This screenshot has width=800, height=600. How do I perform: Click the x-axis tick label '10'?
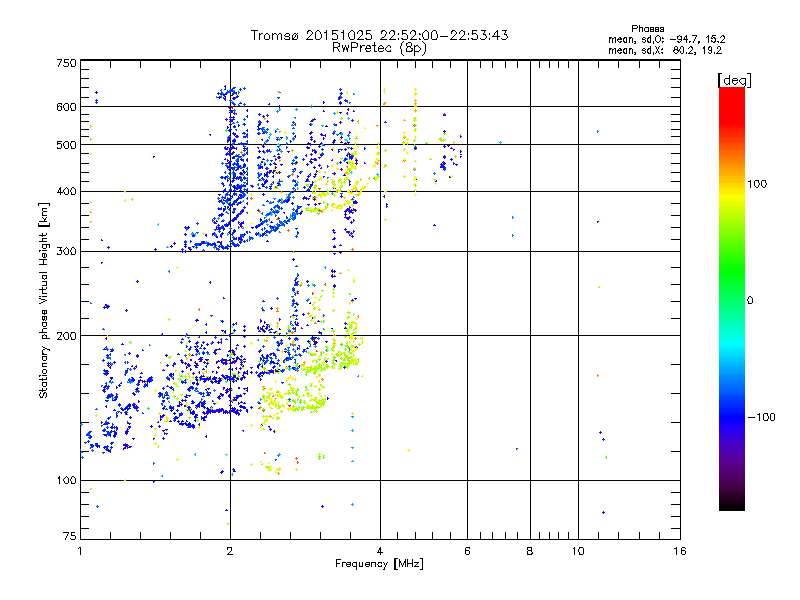pyautogui.click(x=578, y=551)
